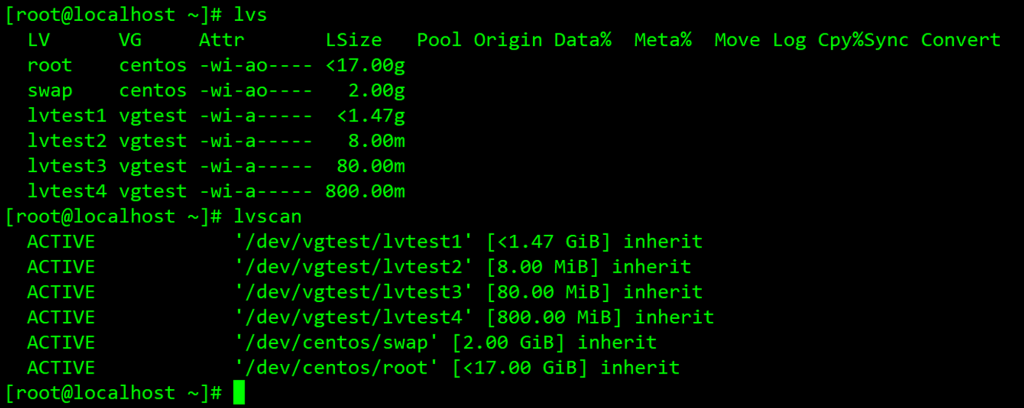Click the Origin column header
The image size is (1024, 408).
click(x=507, y=40)
